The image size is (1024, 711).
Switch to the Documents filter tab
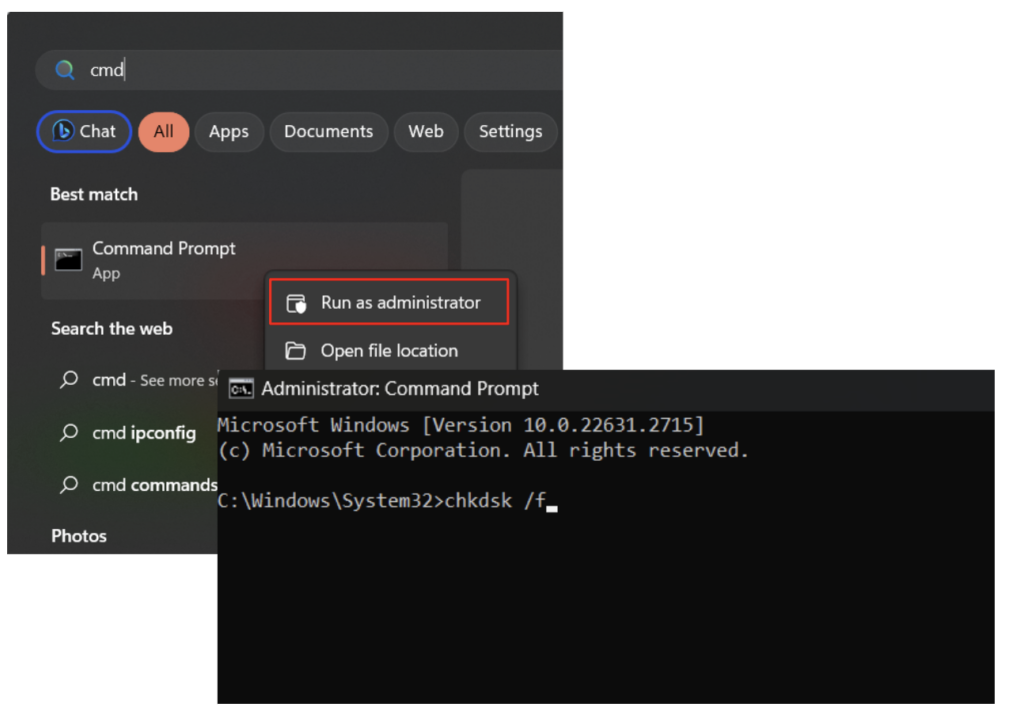[328, 131]
